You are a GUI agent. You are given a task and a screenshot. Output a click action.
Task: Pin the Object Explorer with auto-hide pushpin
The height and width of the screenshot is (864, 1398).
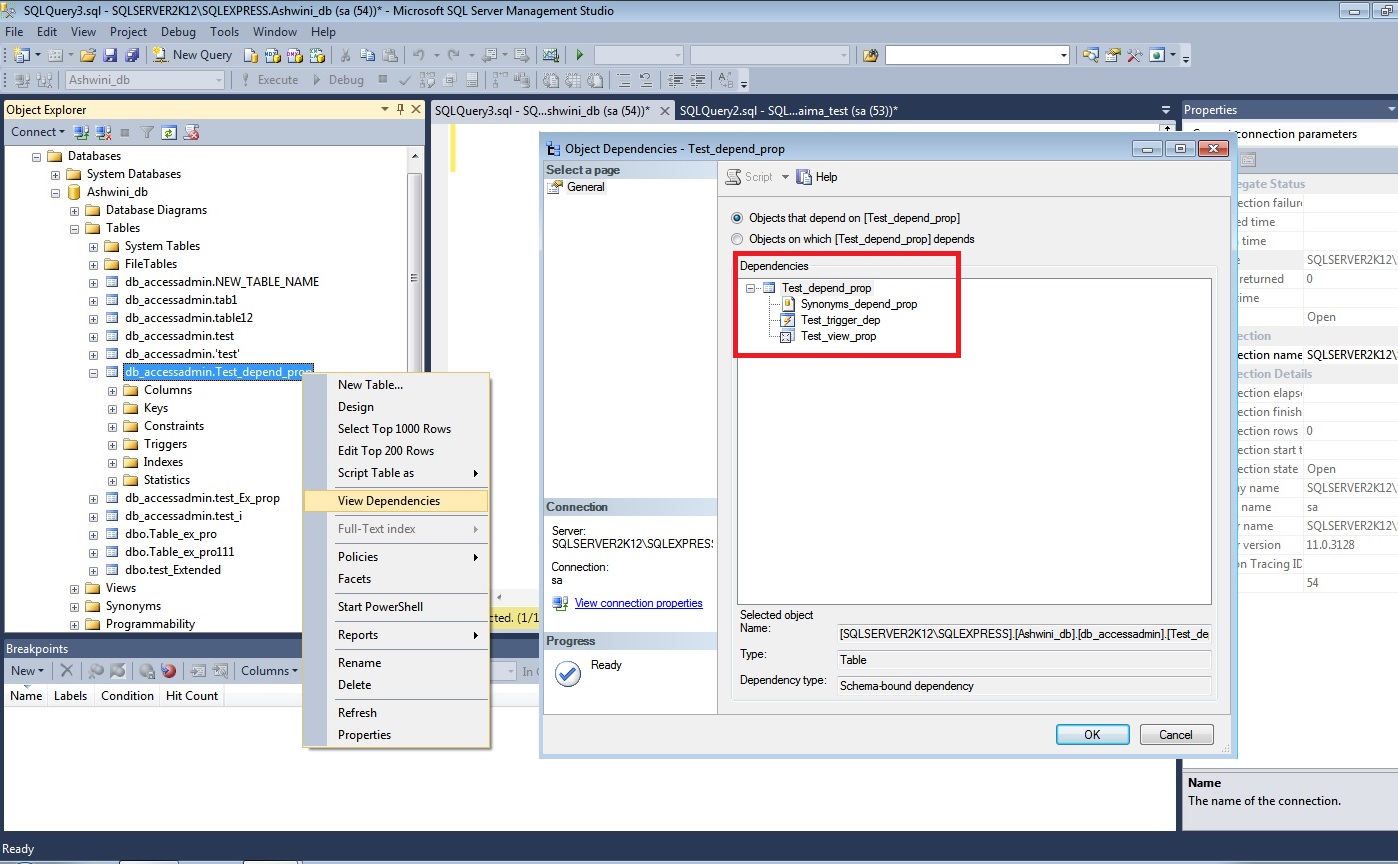tap(400, 109)
